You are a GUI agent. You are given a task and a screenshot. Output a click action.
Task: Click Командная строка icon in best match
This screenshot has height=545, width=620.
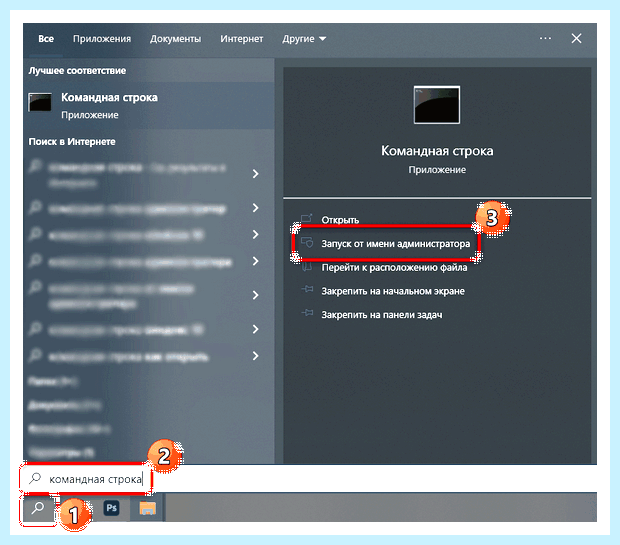tap(40, 102)
